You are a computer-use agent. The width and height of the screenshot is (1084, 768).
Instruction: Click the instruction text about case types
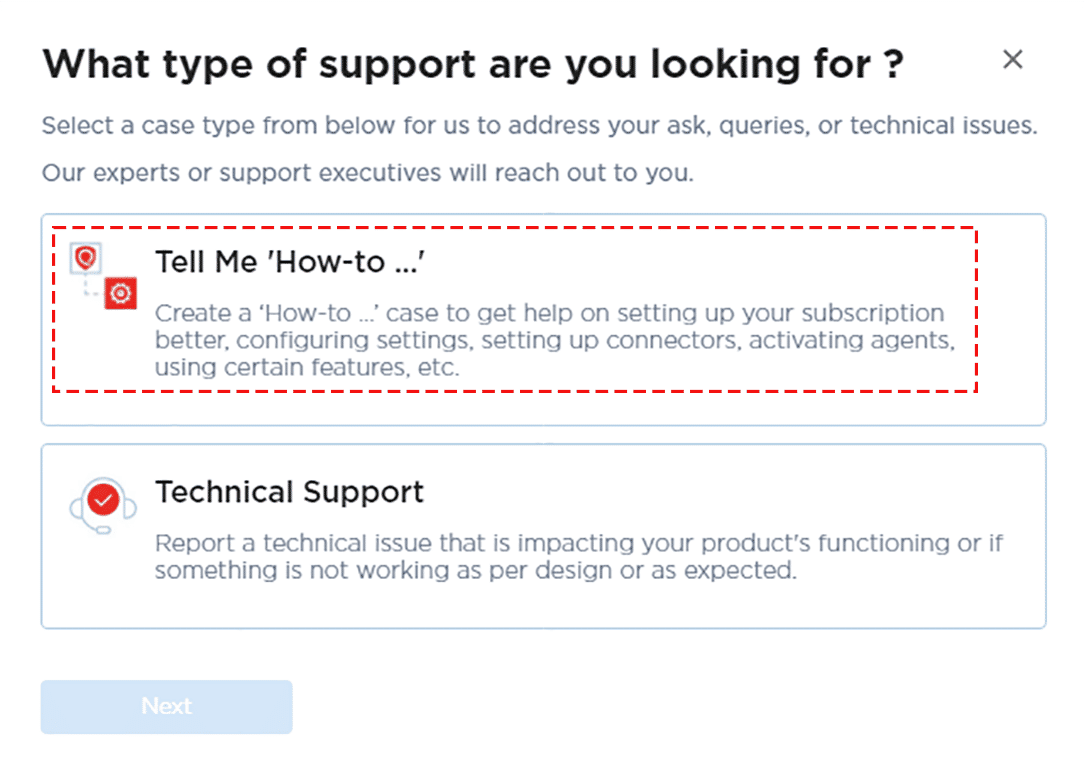pyautogui.click(x=538, y=125)
